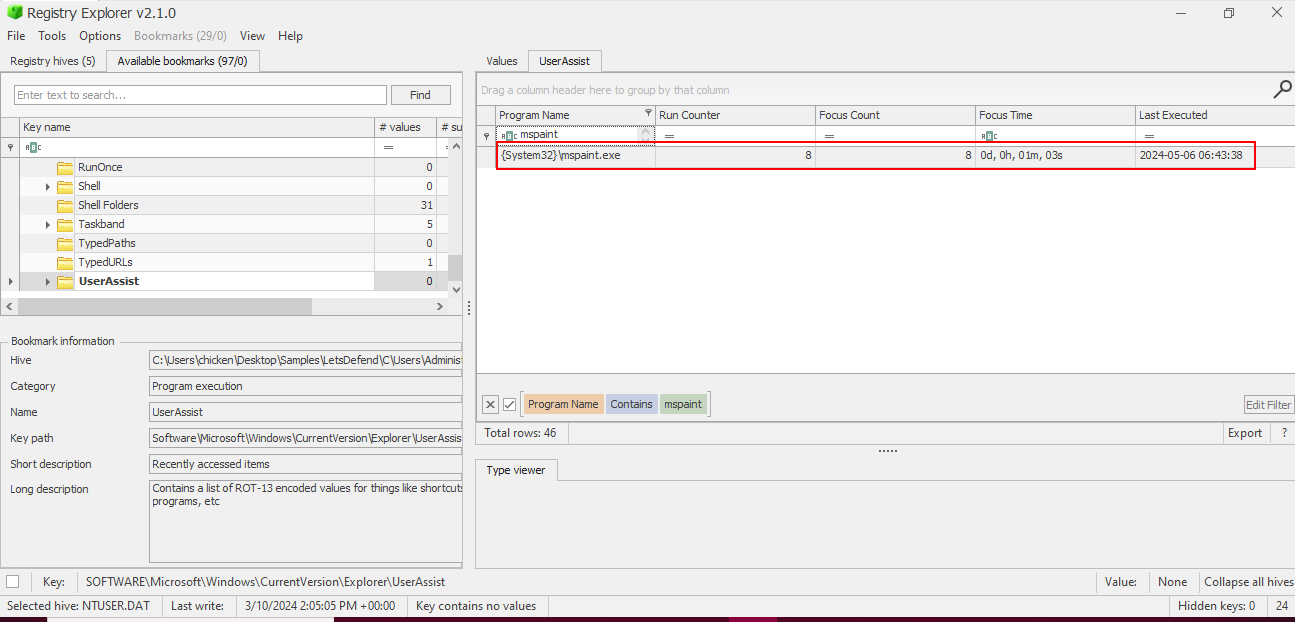
Task: Select the TypedPaths key
Action: pos(106,243)
